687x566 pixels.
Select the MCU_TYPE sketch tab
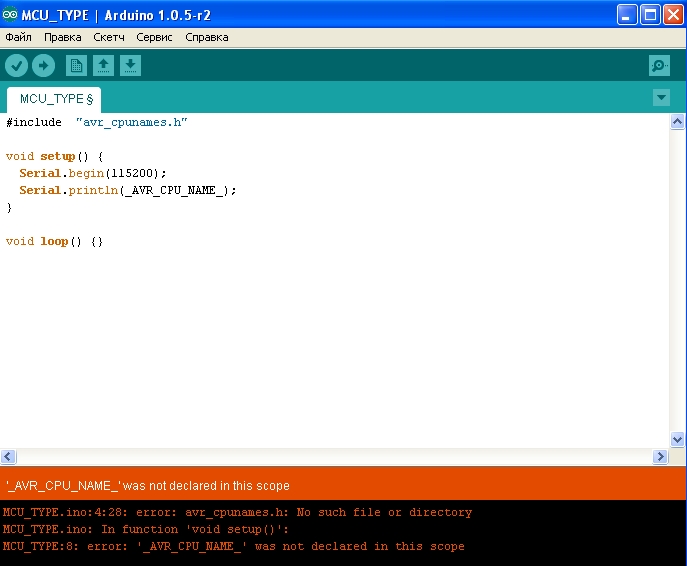(55, 99)
